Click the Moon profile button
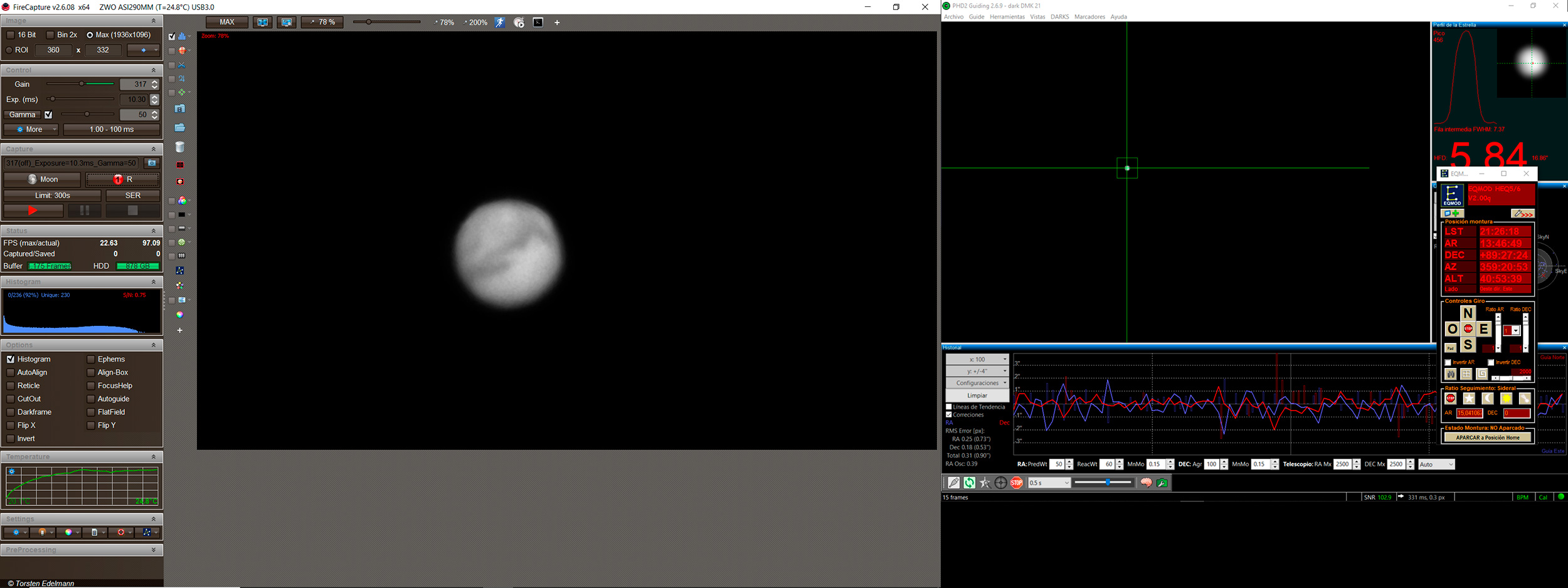Screen dimensions: 1568x588 click(42, 179)
